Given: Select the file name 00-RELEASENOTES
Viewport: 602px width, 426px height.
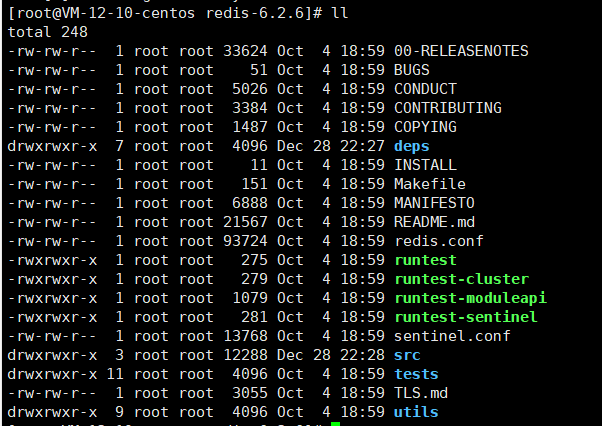Looking at the screenshot, I should coord(461,51).
